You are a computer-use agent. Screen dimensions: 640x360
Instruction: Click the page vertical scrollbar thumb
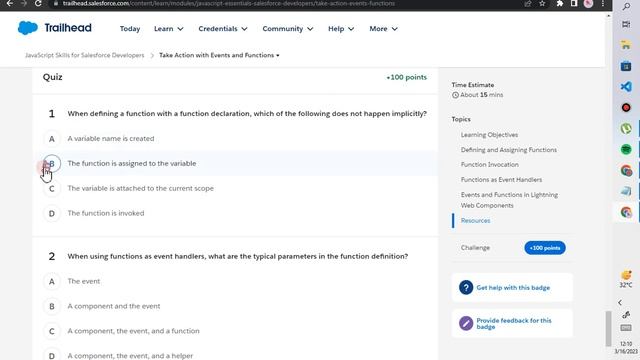click(608, 329)
